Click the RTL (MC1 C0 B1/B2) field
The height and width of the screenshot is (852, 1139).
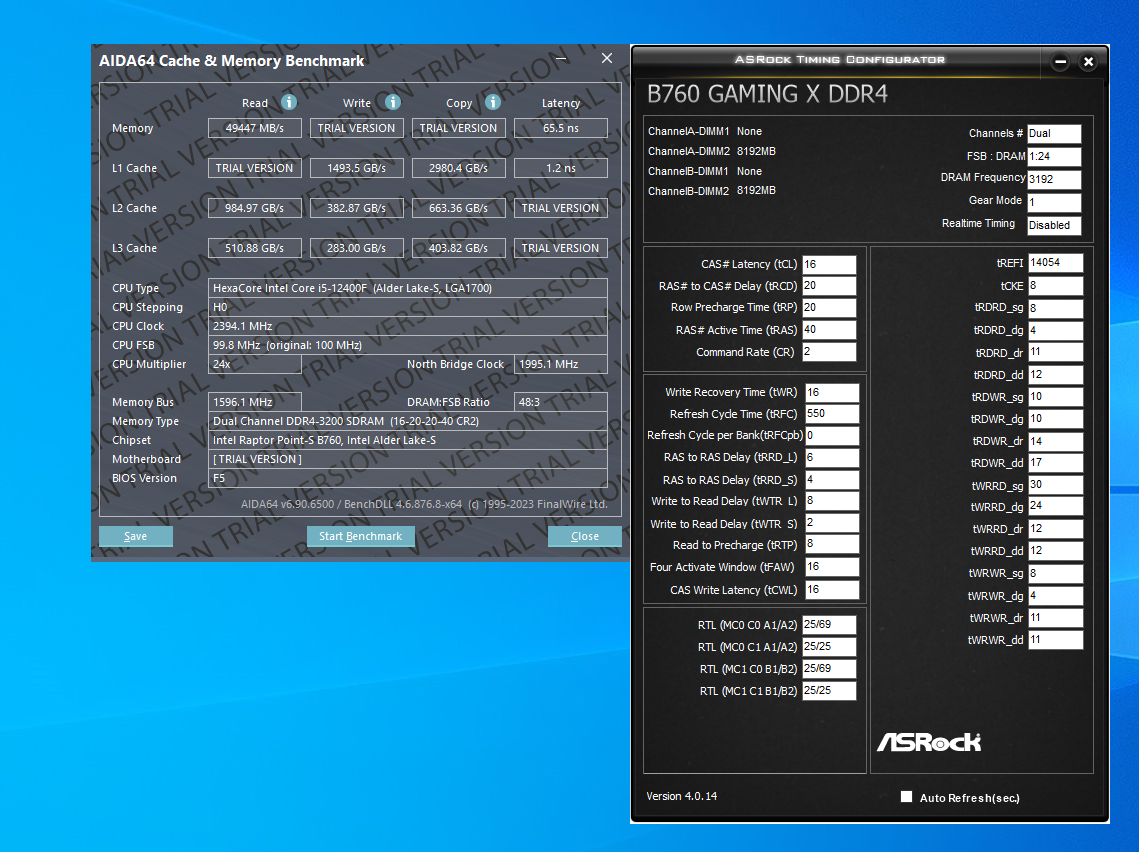829,669
